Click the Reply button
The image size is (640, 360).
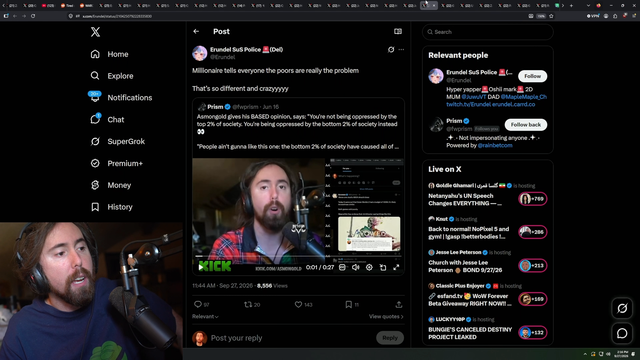pos(390,338)
